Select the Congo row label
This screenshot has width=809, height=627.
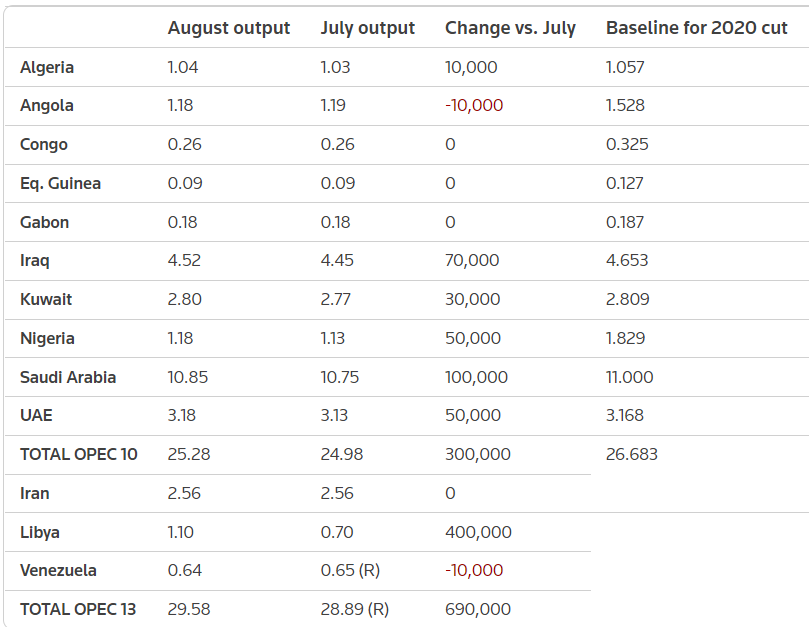click(x=44, y=144)
